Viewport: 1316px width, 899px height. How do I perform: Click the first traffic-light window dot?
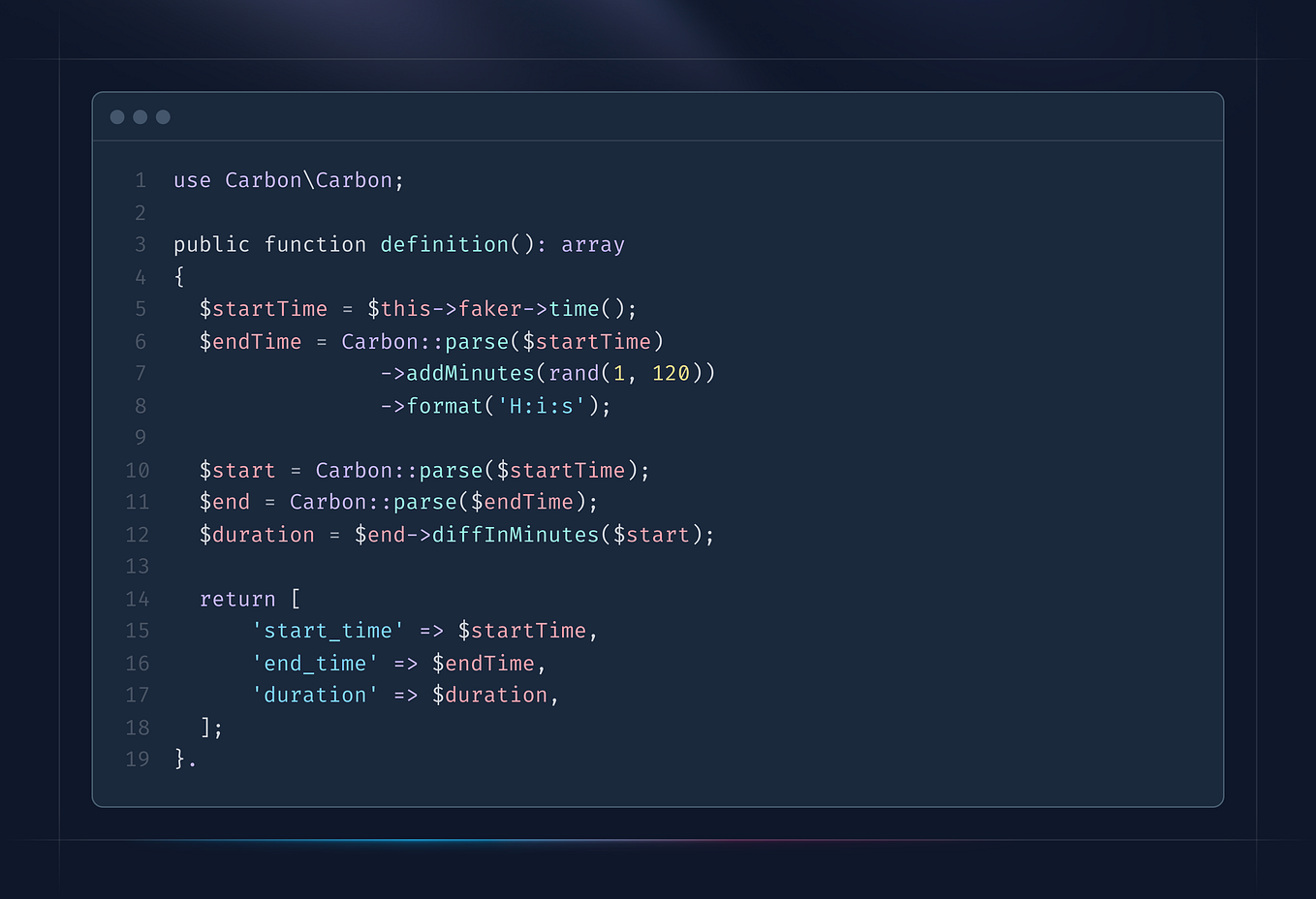116,116
